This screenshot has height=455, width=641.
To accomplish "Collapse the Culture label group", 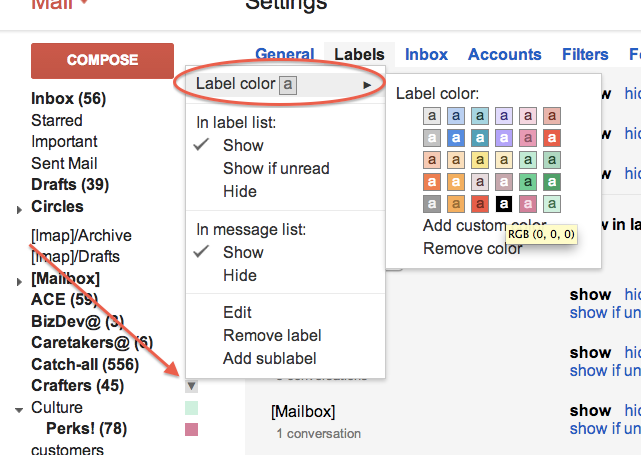I will [19, 410].
